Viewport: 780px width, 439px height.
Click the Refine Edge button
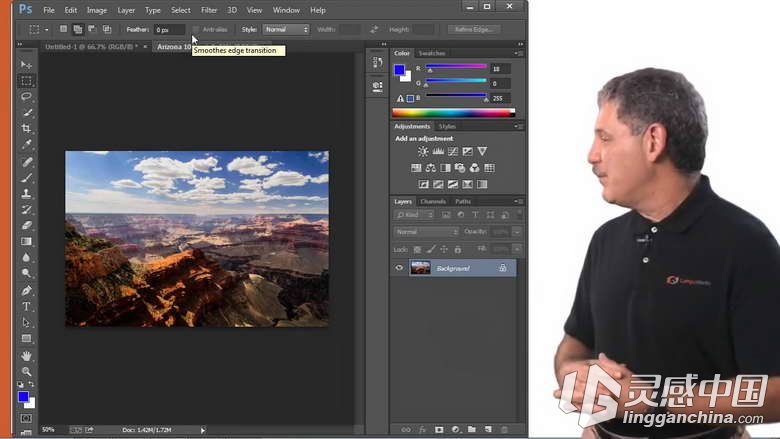click(x=473, y=29)
